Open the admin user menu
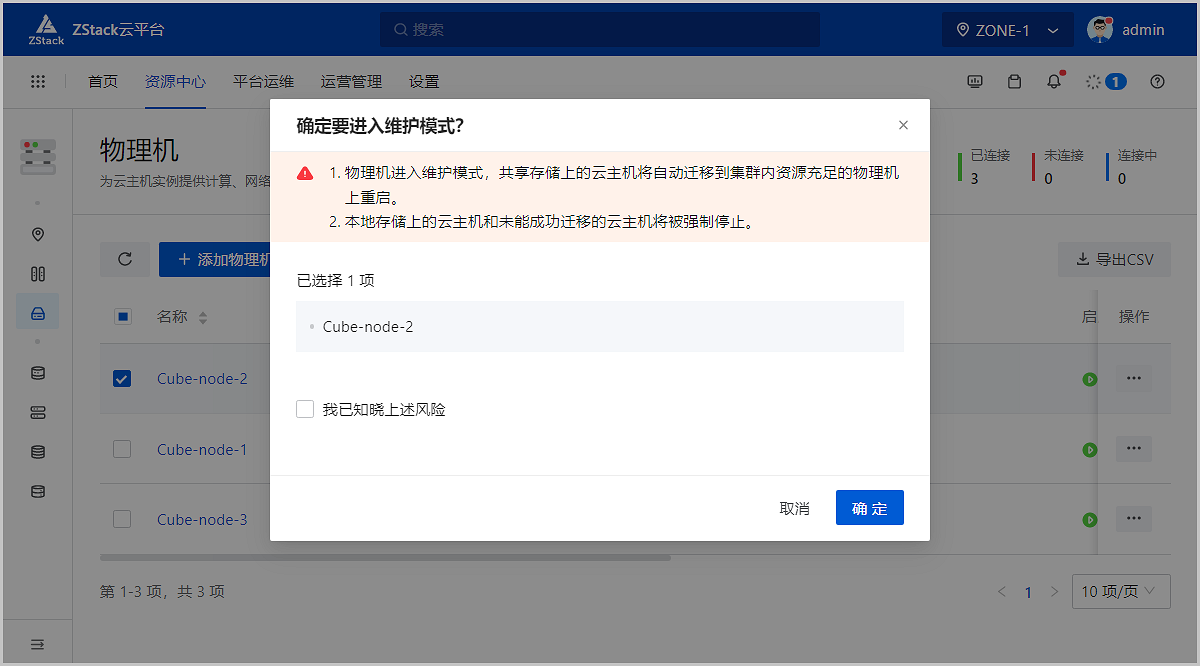Viewport: 1200px width, 666px height. (x=1126, y=30)
